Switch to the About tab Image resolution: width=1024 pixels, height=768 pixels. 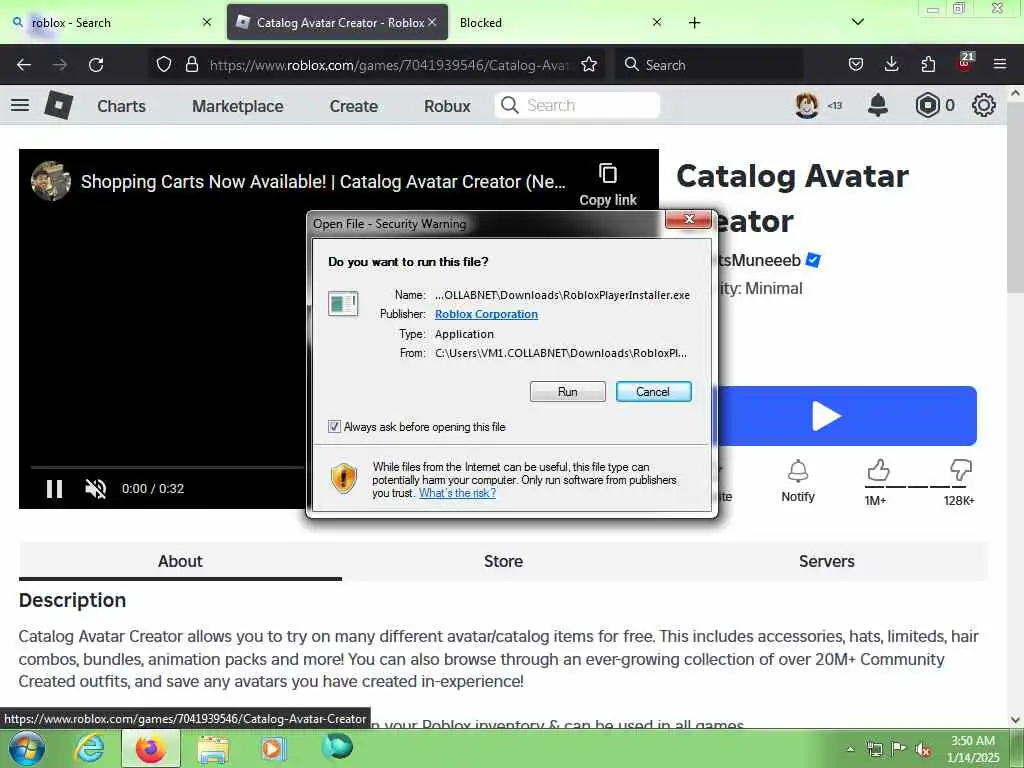180,561
